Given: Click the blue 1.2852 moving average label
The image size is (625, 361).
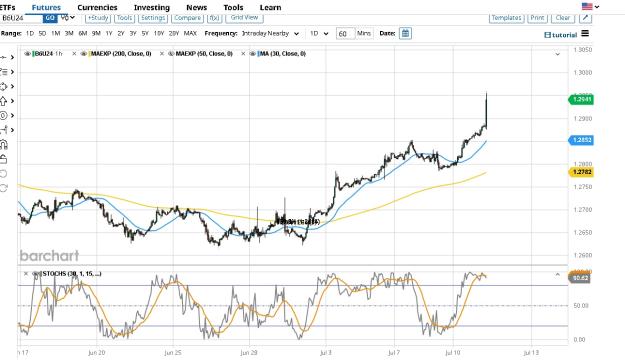Looking at the screenshot, I should [581, 140].
